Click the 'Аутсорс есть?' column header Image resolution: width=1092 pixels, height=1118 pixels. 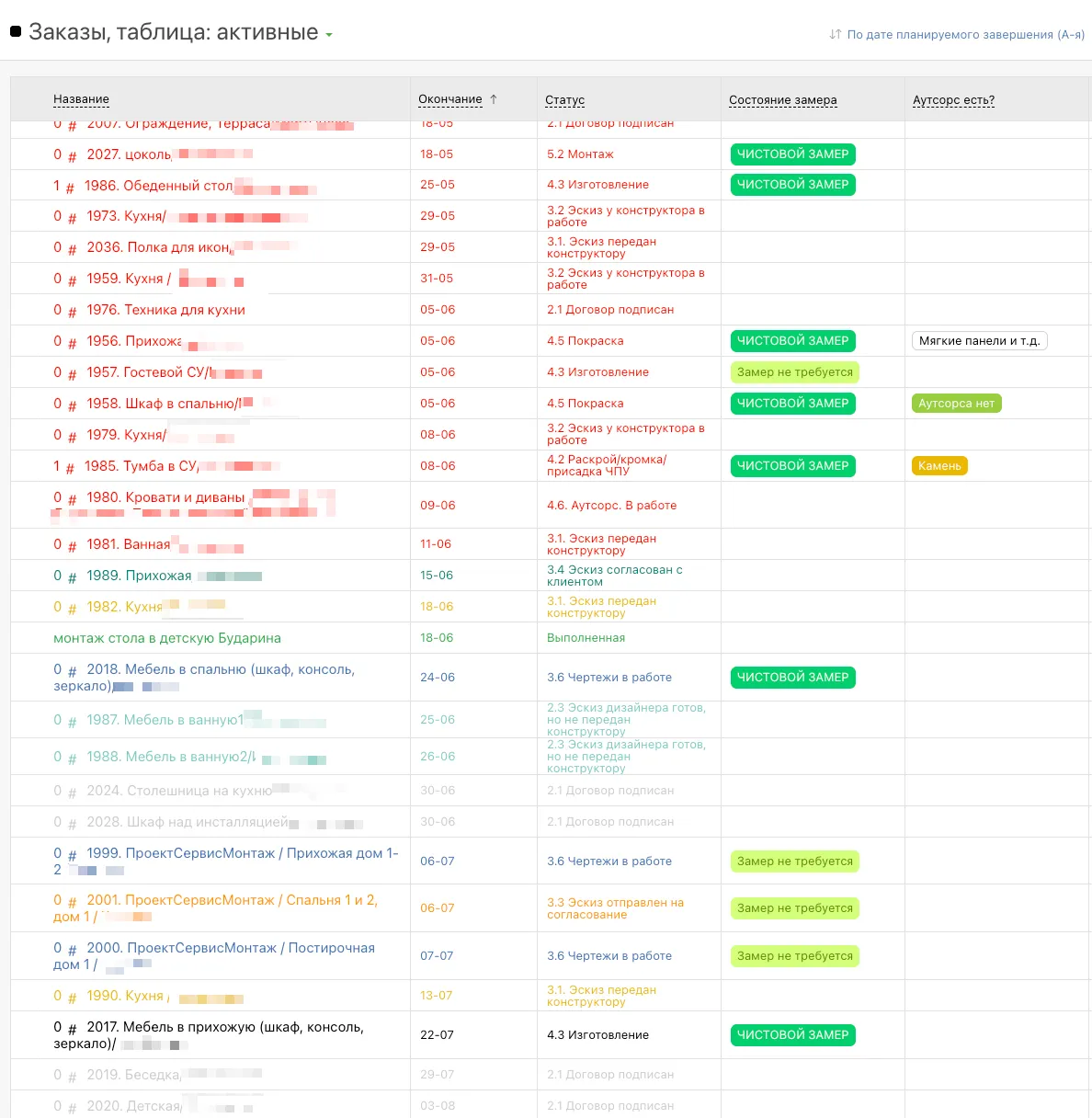953,99
